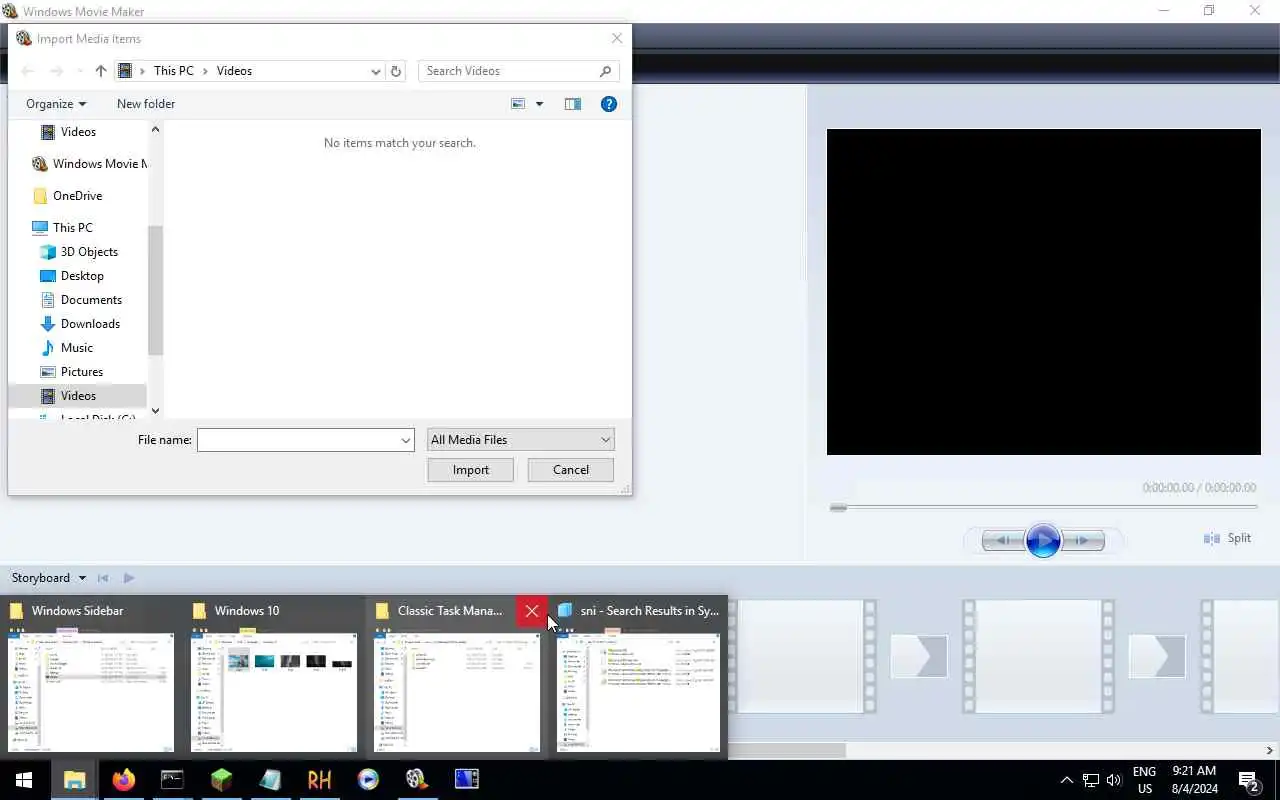Switch to Classic Task Manager thumbnail
The image size is (1280, 800).
[x=457, y=690]
